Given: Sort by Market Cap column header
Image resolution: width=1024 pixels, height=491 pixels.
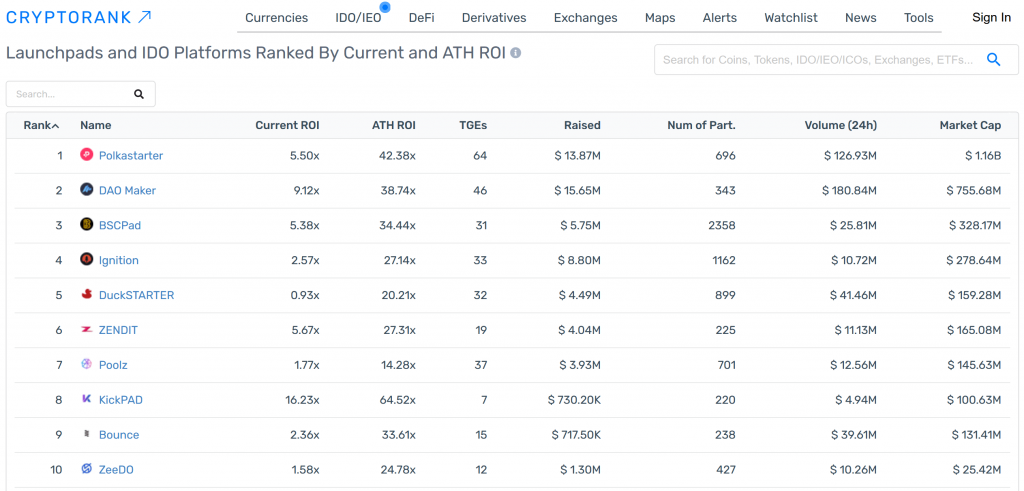Looking at the screenshot, I should coord(970,125).
